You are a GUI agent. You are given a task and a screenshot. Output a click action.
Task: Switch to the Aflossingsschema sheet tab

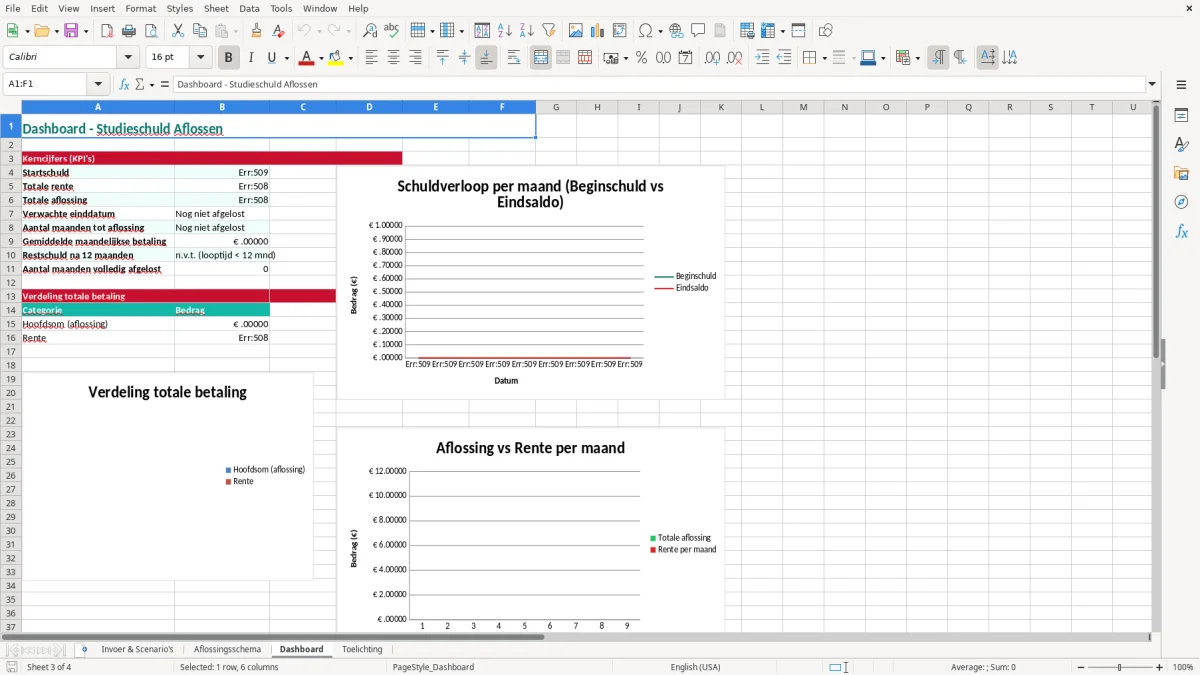pos(227,649)
